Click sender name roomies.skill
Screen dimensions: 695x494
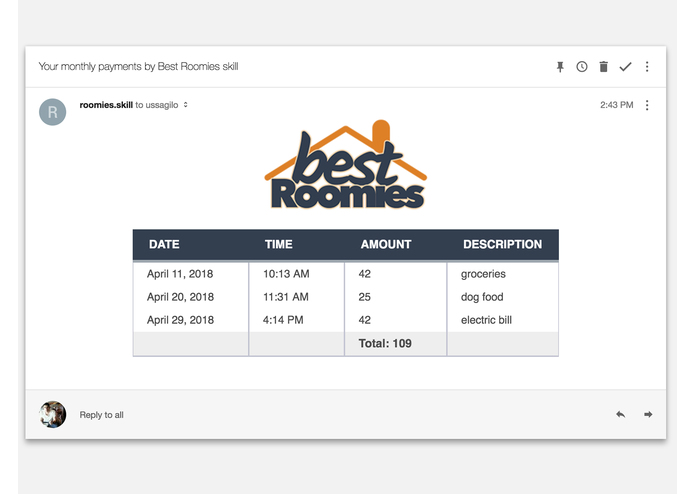click(x=106, y=105)
